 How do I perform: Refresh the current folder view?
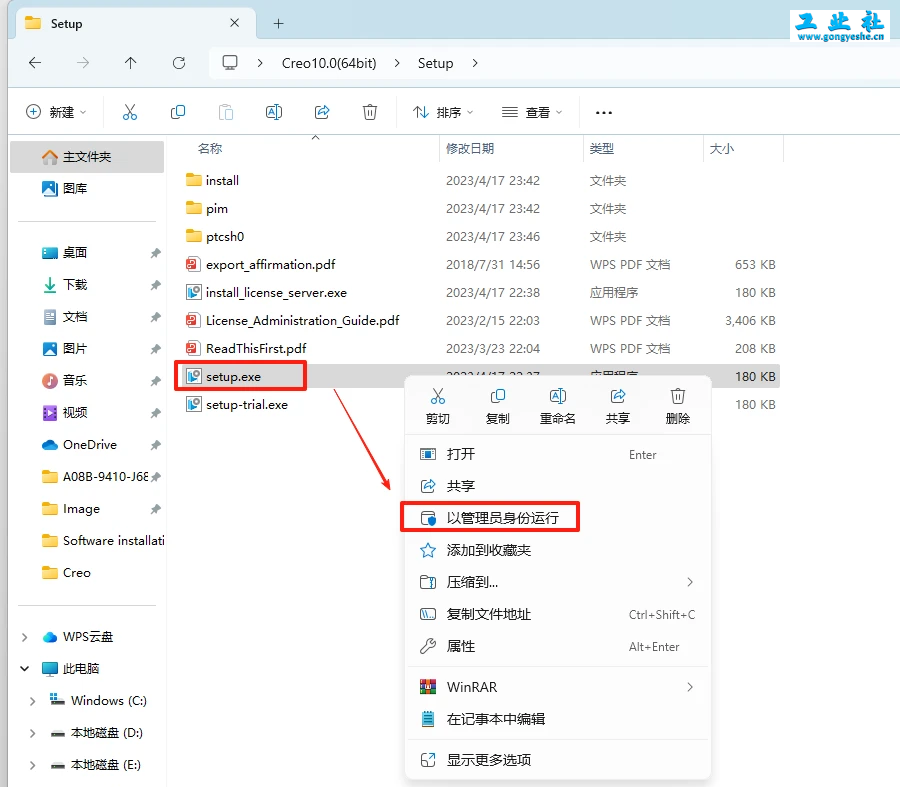tap(179, 63)
